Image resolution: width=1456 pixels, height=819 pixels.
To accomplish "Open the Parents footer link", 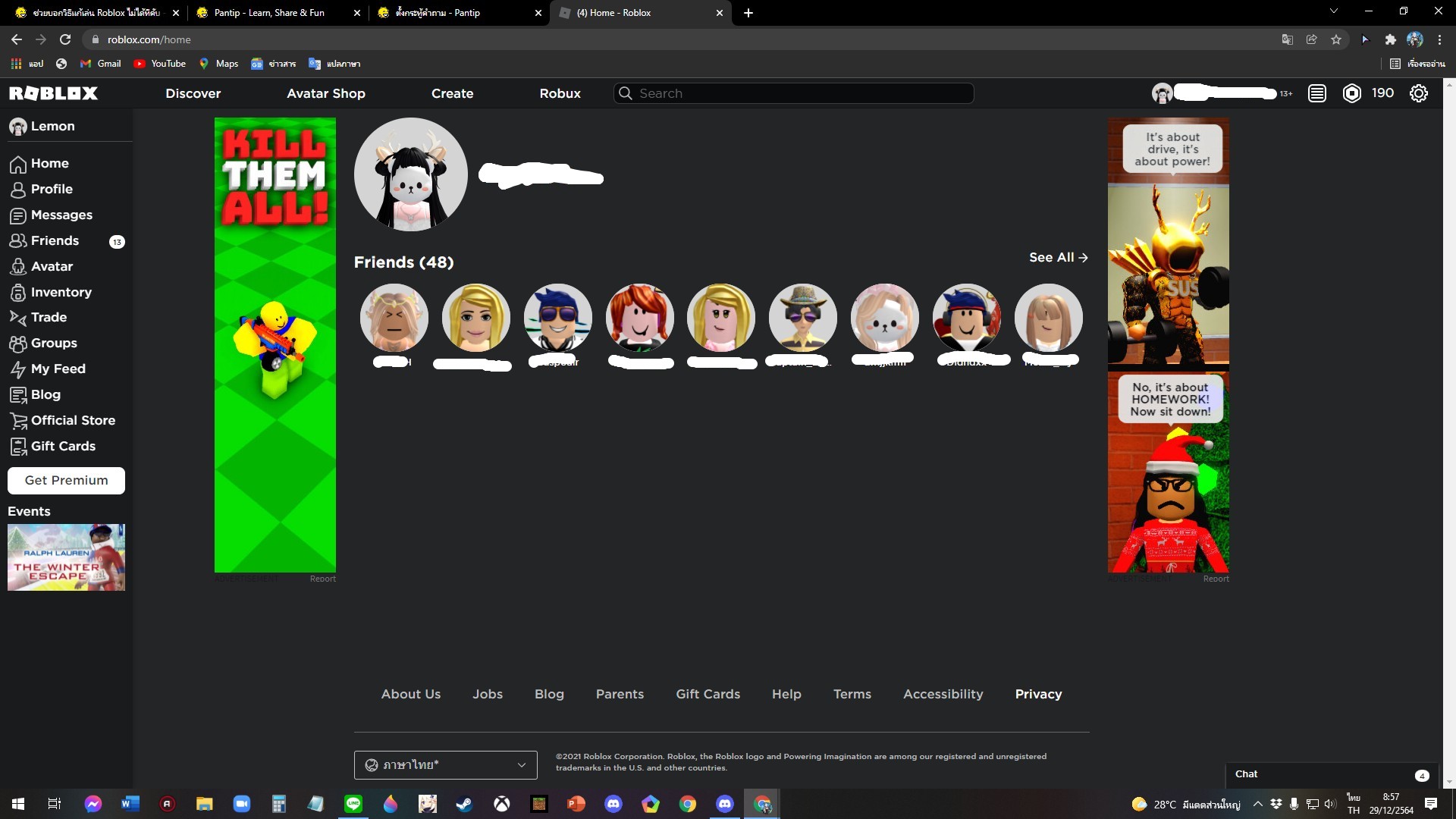I will click(x=620, y=694).
